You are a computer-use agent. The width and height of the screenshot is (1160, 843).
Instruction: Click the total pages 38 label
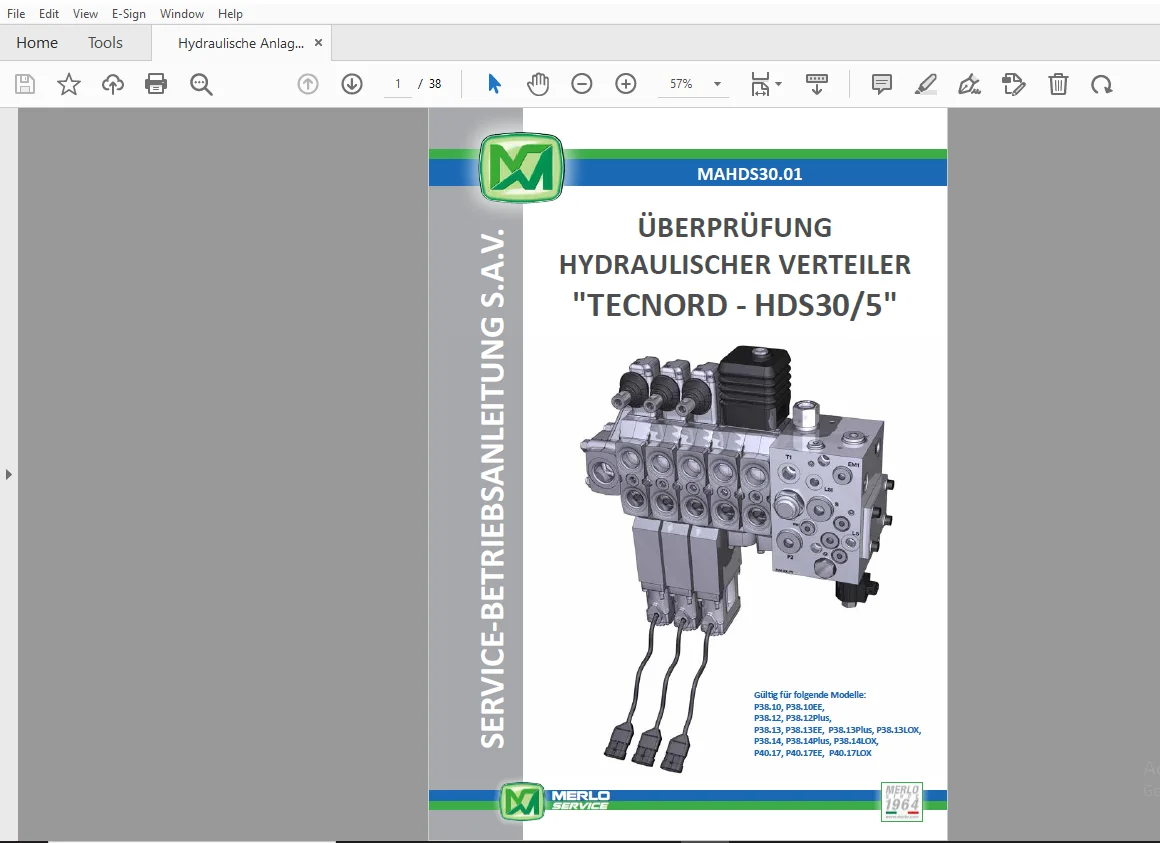coord(435,84)
